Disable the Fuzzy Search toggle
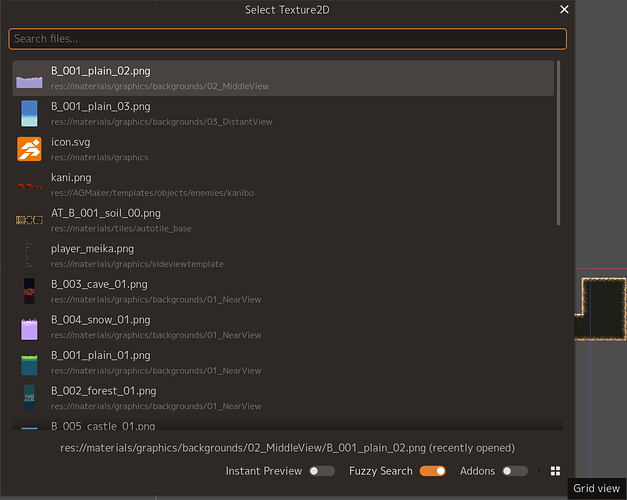Viewport: 627px width, 500px height. point(433,471)
